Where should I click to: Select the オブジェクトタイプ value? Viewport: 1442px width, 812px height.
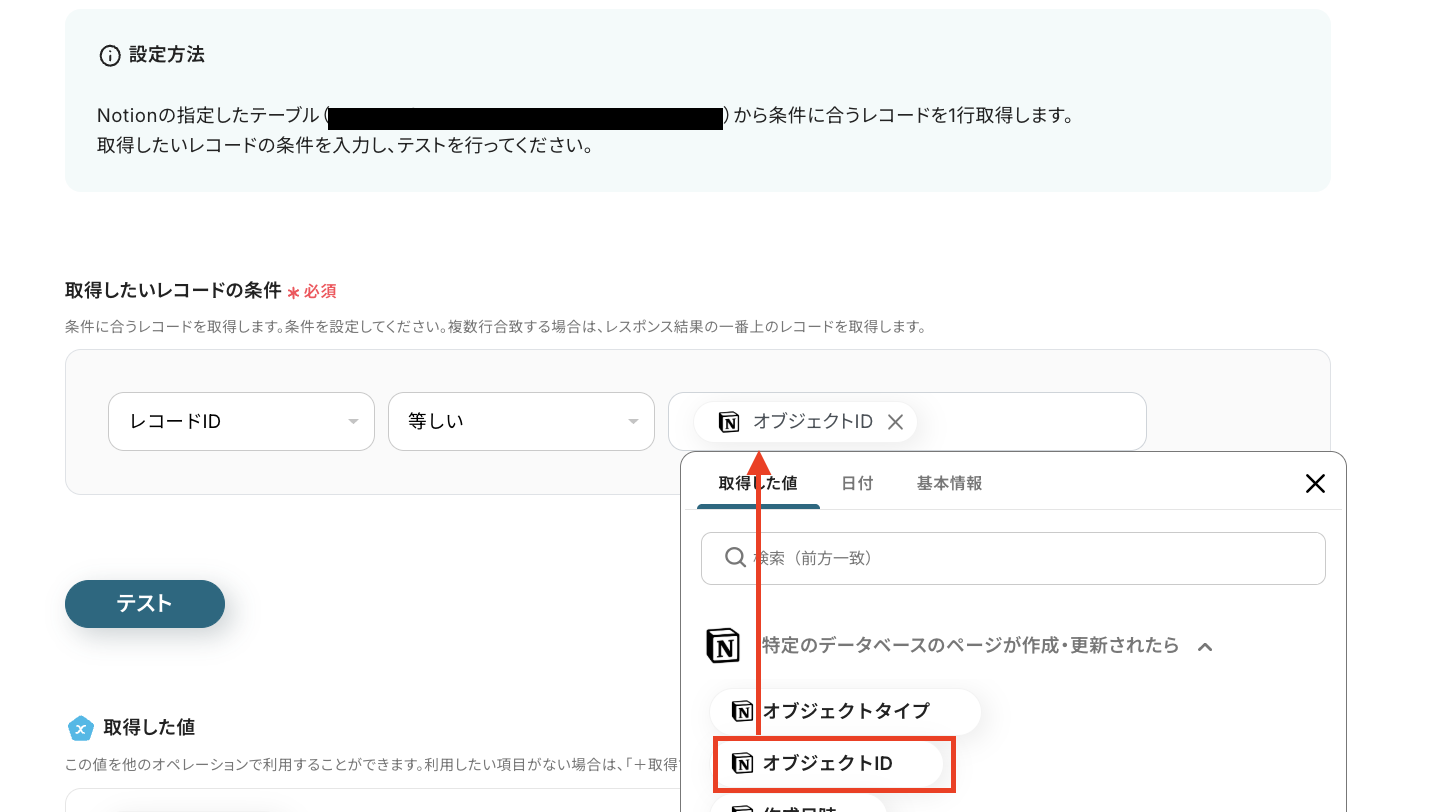[845, 712]
